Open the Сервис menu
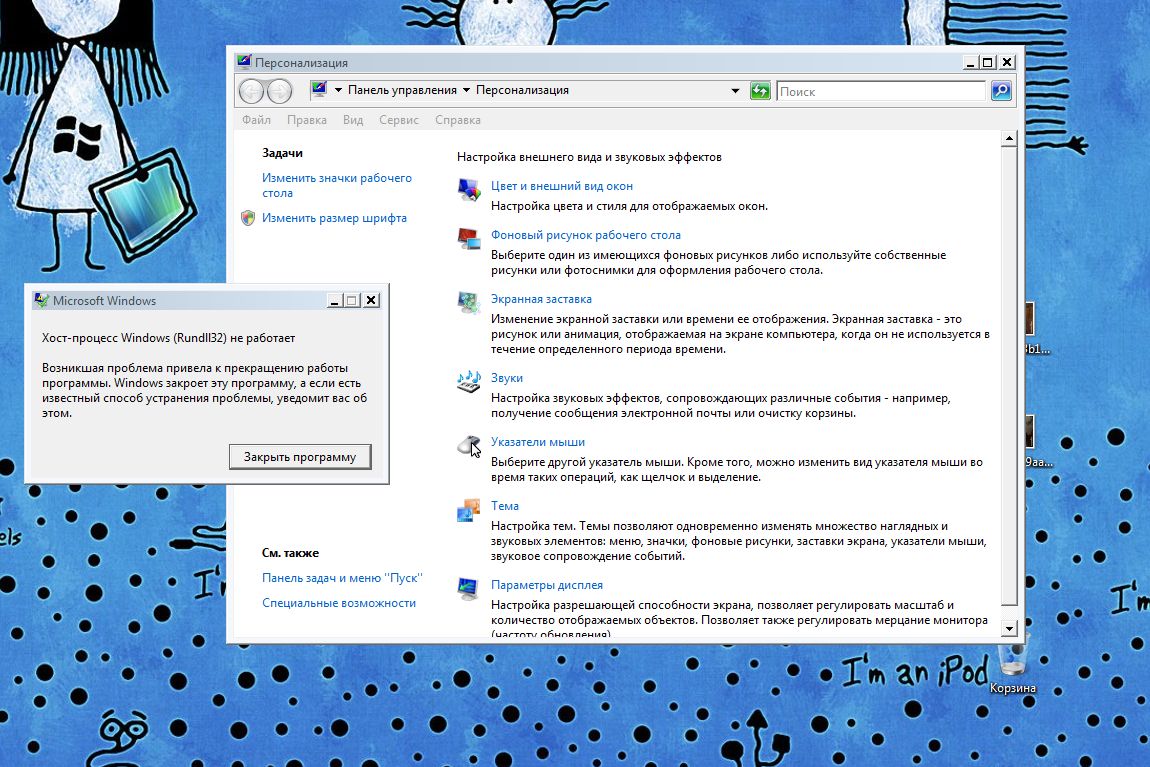Image resolution: width=1150 pixels, height=767 pixels. [x=398, y=120]
